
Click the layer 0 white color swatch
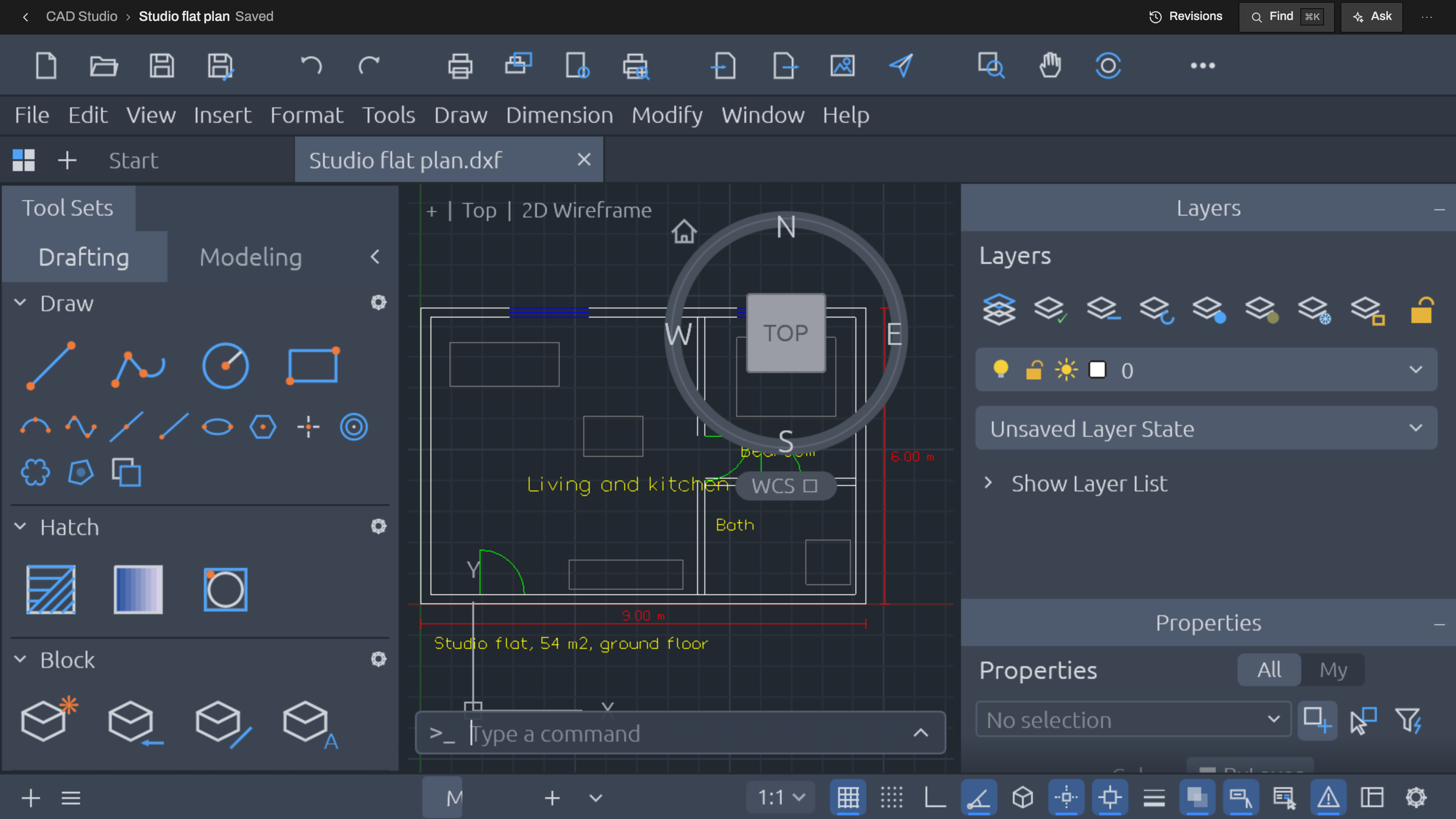click(1097, 369)
